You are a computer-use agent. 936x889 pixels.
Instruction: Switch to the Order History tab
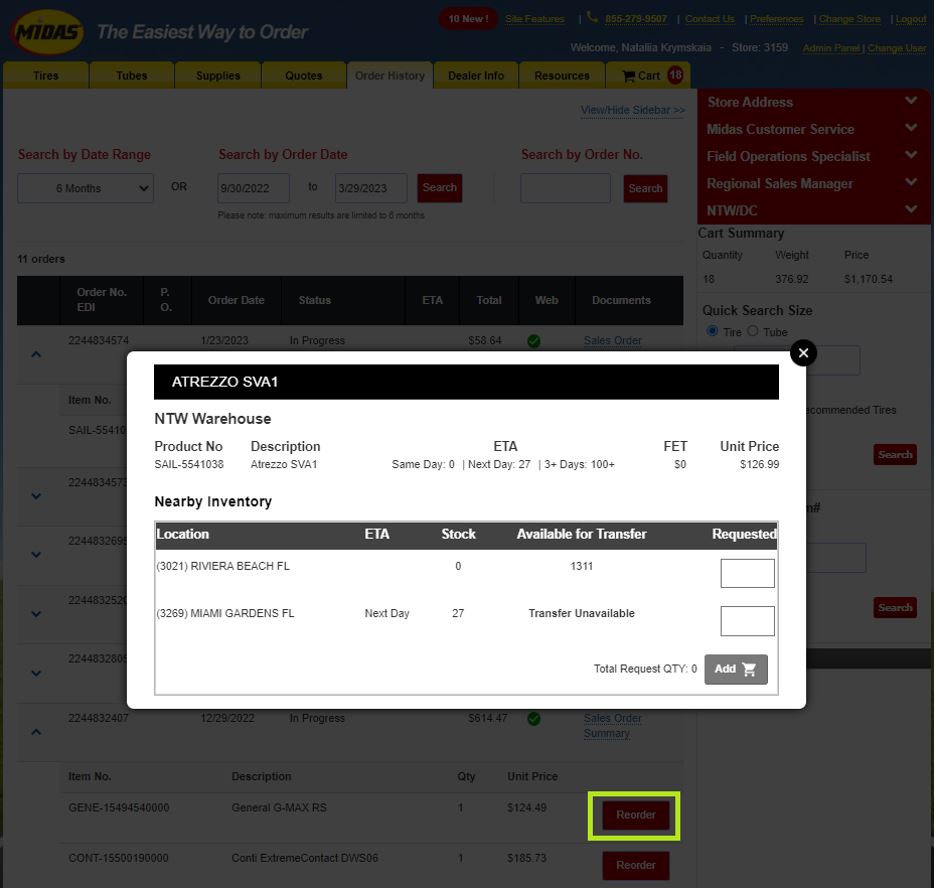click(x=390, y=75)
